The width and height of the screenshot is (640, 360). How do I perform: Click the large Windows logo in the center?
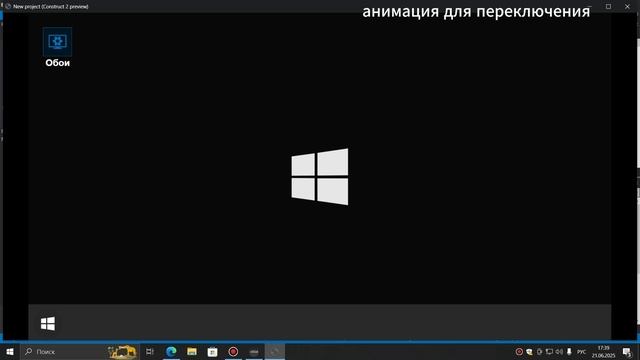320,177
